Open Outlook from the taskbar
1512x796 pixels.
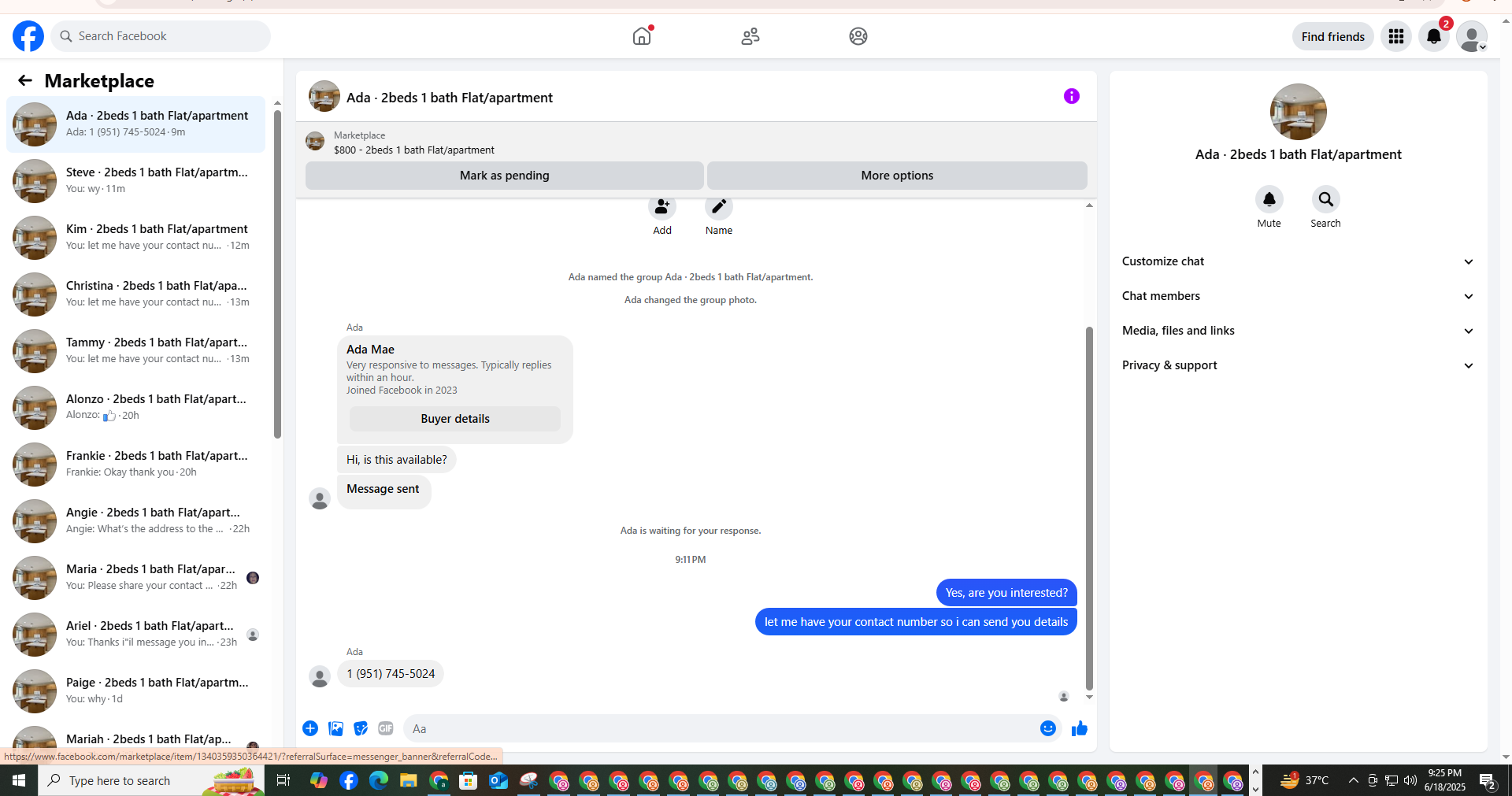click(498, 780)
